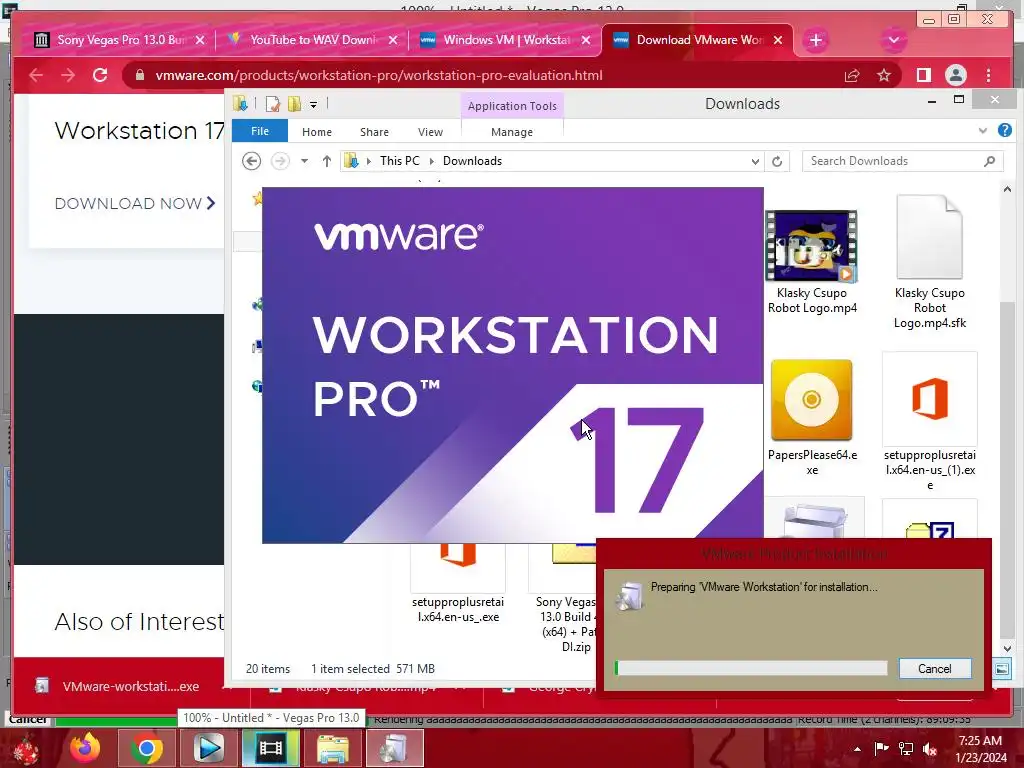Click Downloads in breadcrumb path
The image size is (1024, 768).
[x=472, y=161]
